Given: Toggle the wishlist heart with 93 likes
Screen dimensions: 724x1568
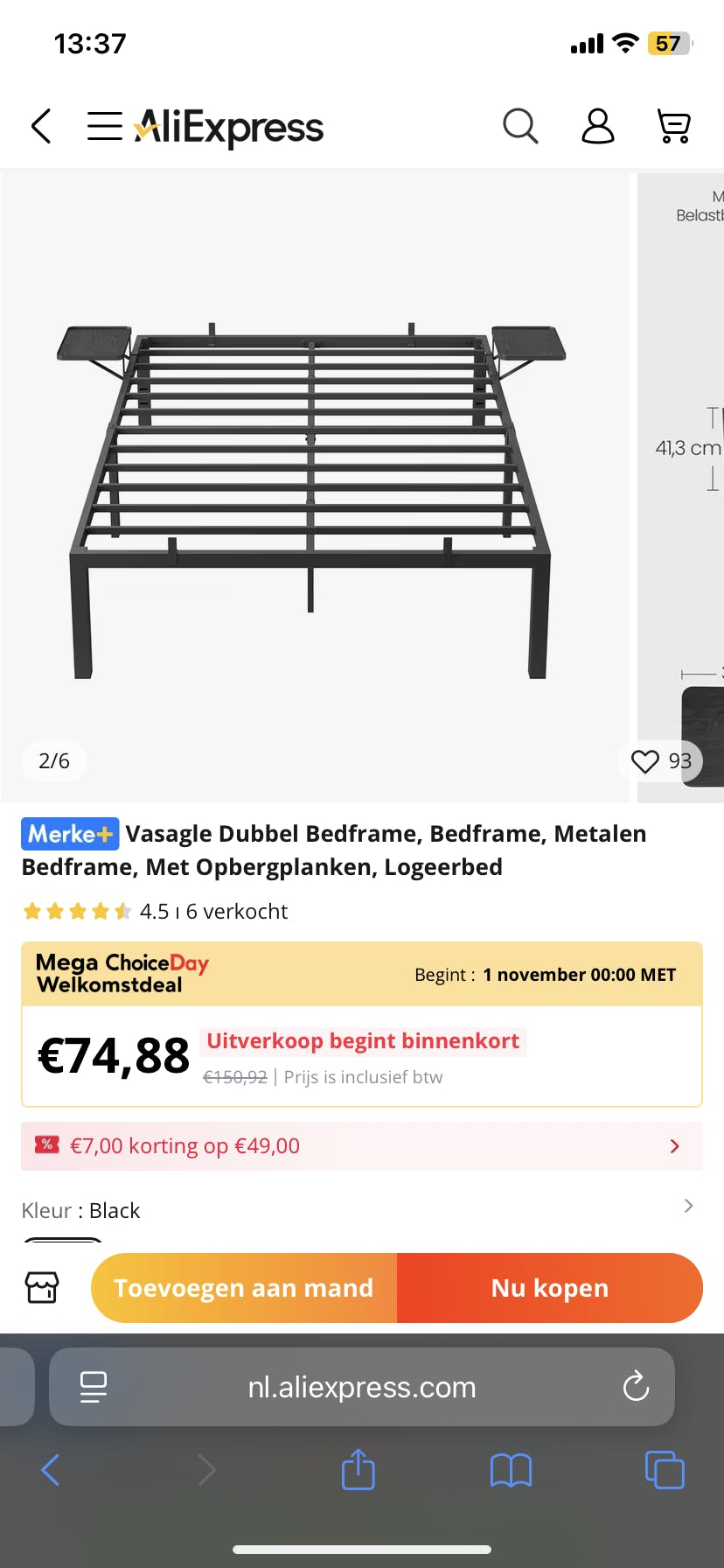Looking at the screenshot, I should point(645,761).
